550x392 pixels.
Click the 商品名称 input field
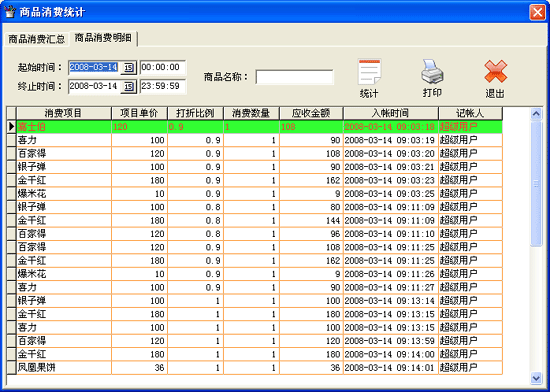tap(294, 77)
